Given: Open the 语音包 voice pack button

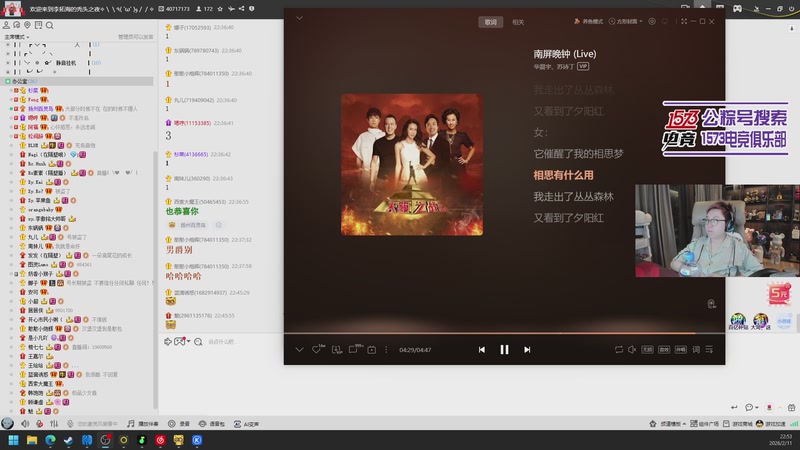Looking at the screenshot, I should pos(212,423).
